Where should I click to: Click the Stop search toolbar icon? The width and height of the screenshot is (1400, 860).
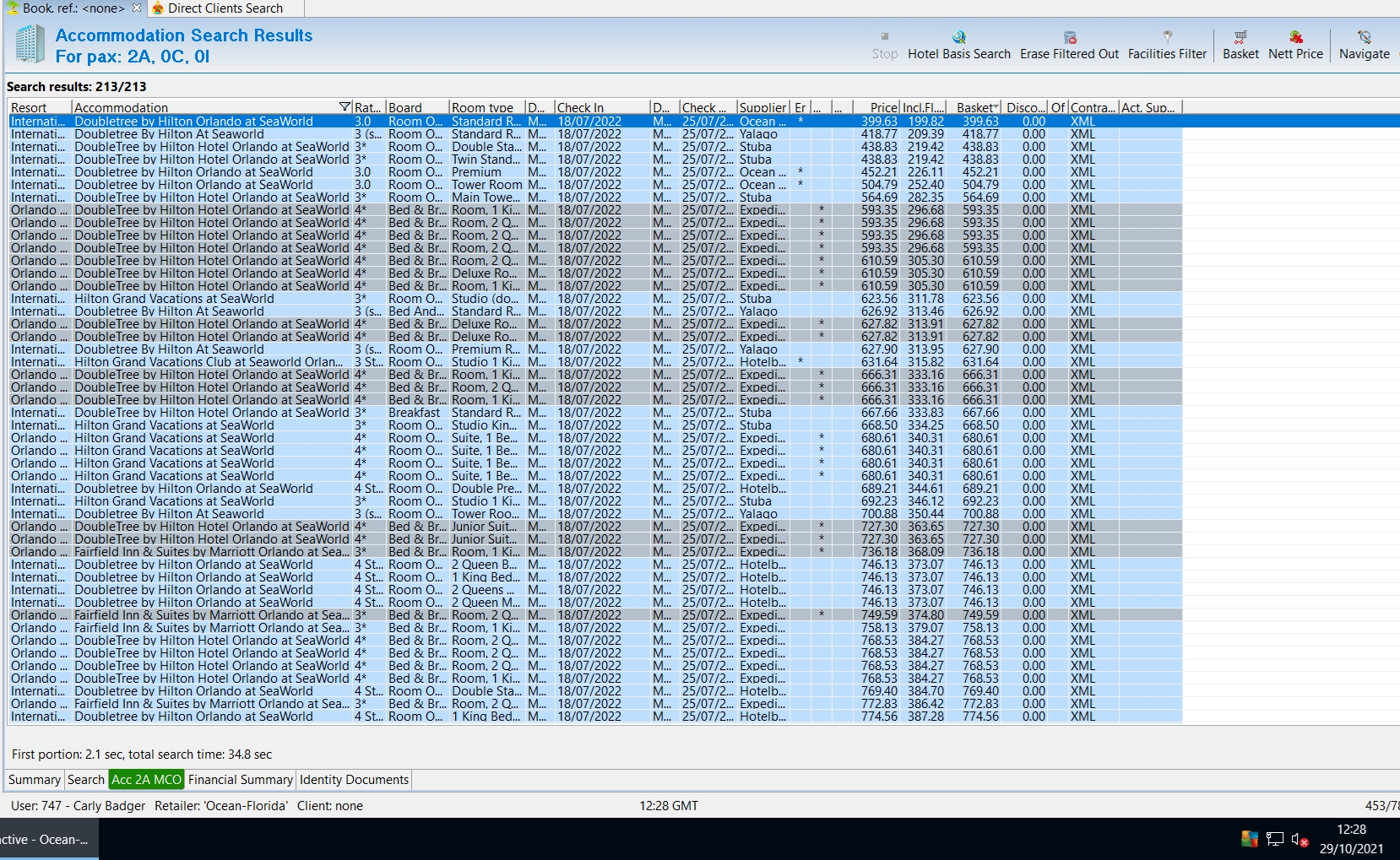[884, 36]
